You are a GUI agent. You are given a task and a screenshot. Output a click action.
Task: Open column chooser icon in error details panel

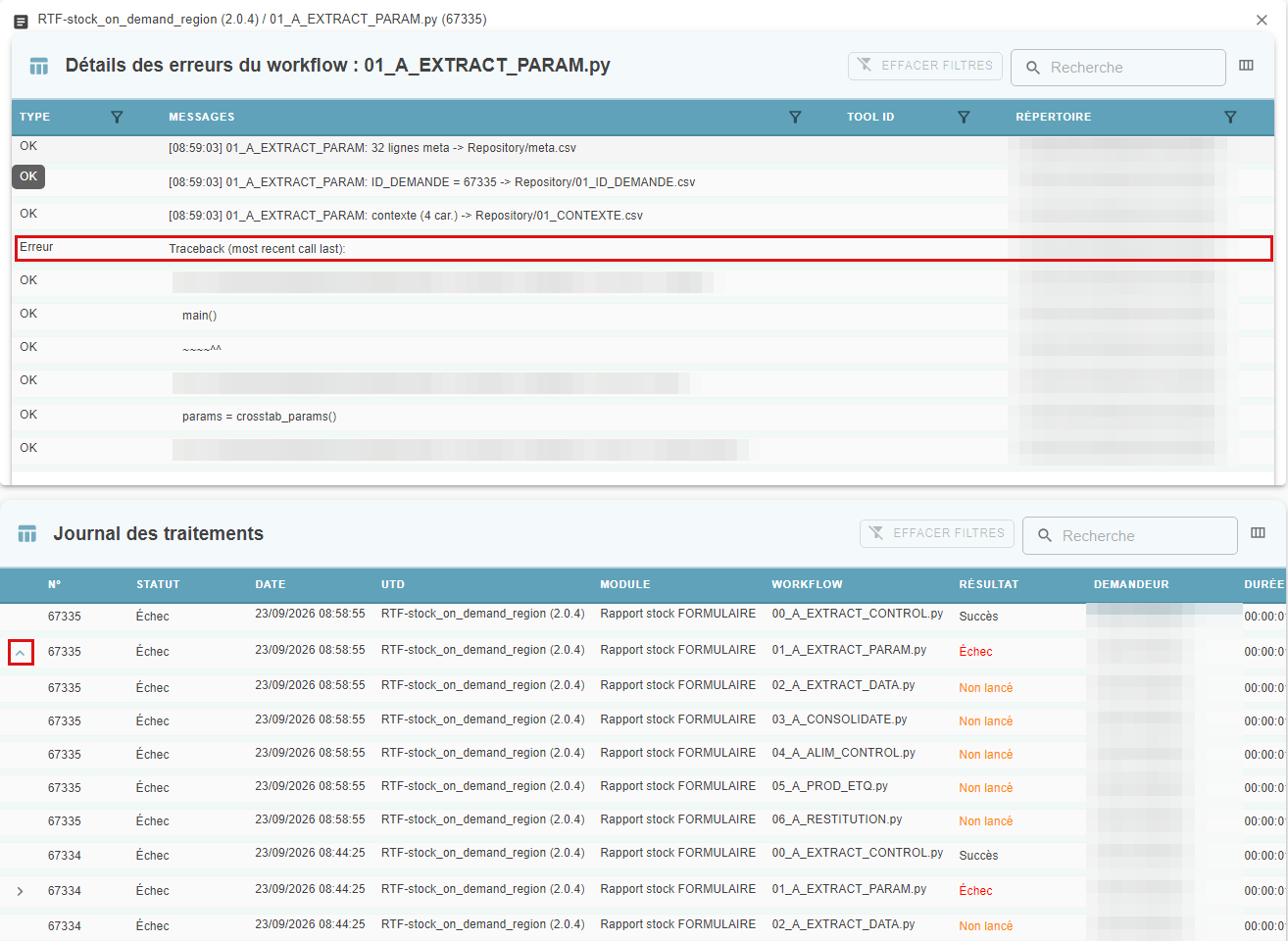1247,66
